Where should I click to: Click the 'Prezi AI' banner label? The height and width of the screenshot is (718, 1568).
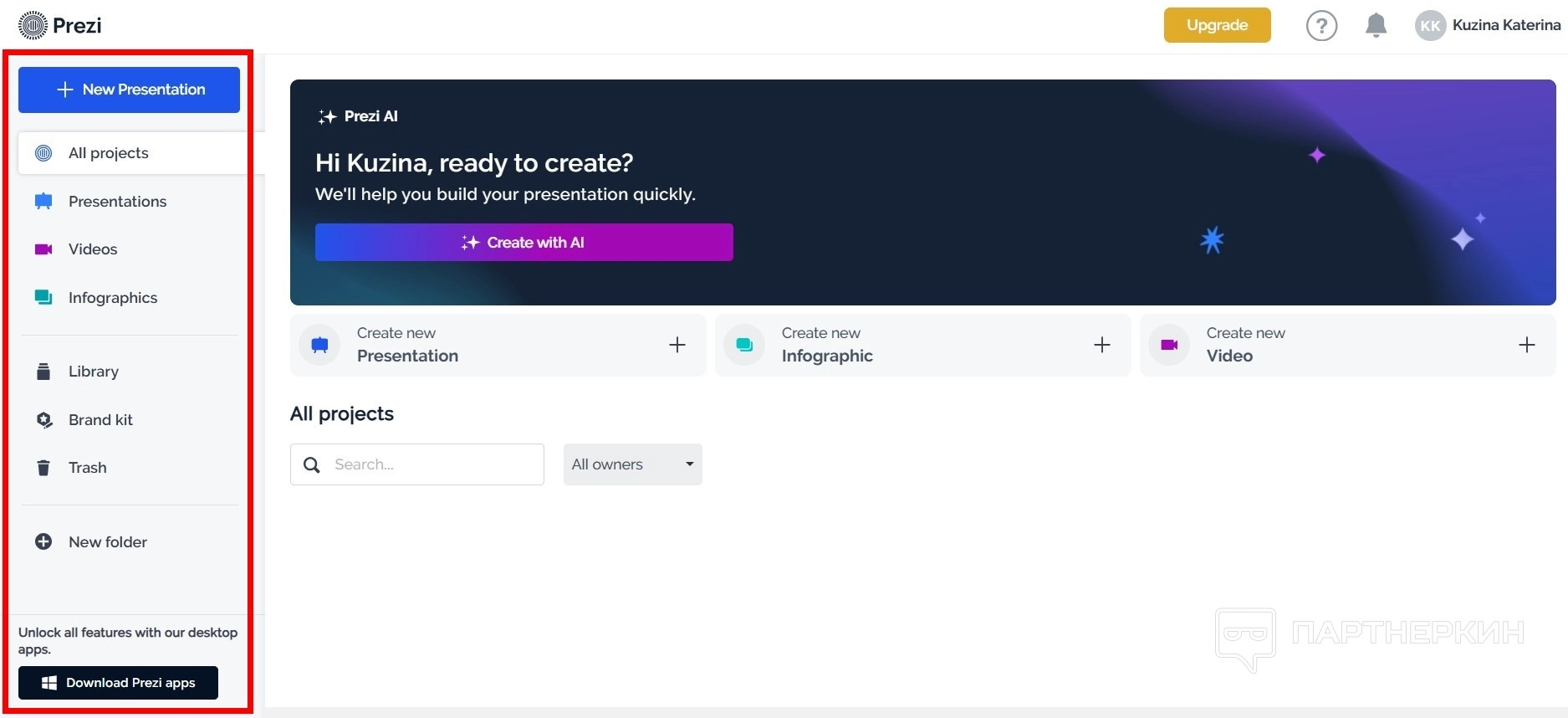[370, 116]
